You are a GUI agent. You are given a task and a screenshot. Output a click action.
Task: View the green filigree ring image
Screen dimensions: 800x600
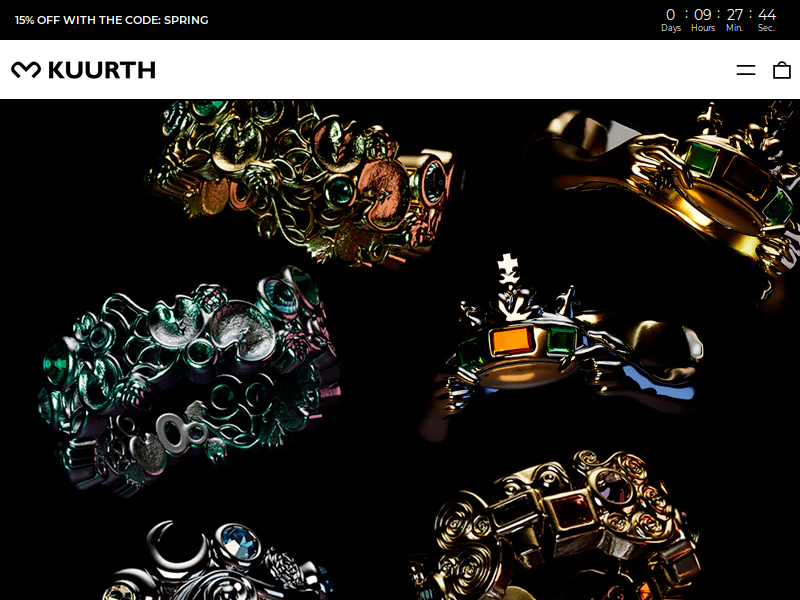[189, 380]
